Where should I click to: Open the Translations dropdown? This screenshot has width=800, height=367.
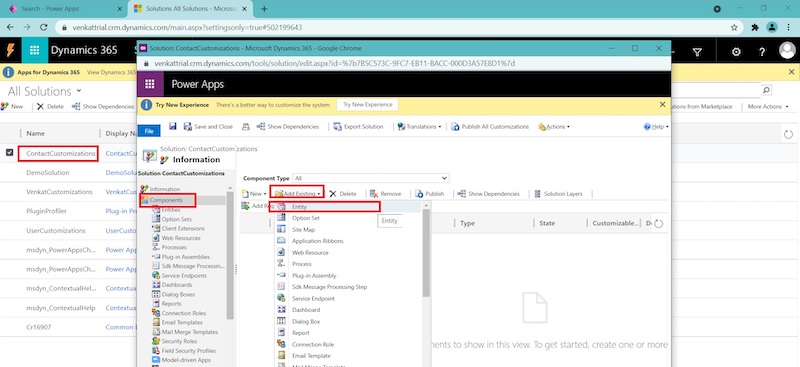[x=419, y=127]
